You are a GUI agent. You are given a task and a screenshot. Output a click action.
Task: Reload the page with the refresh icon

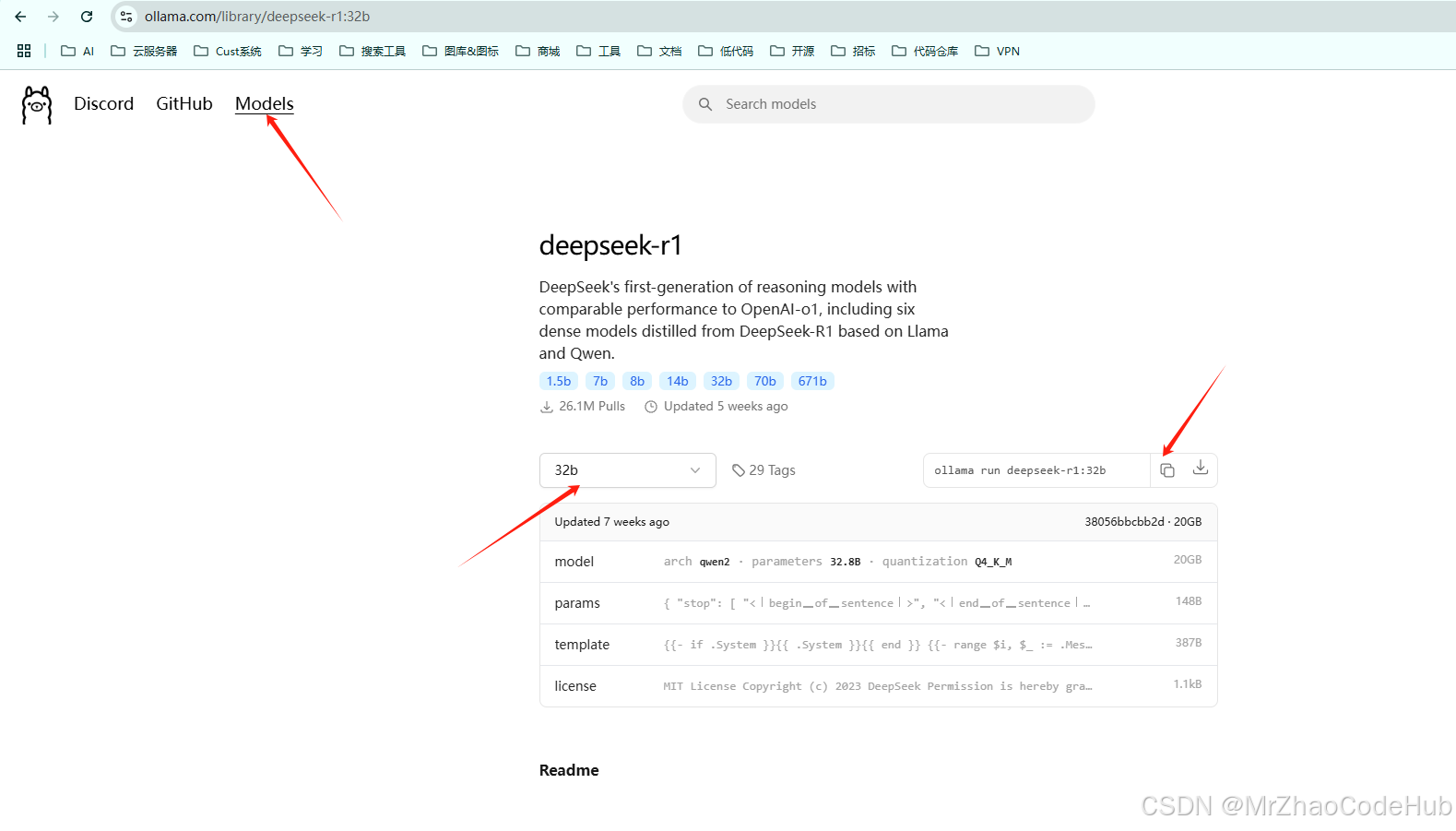[87, 17]
